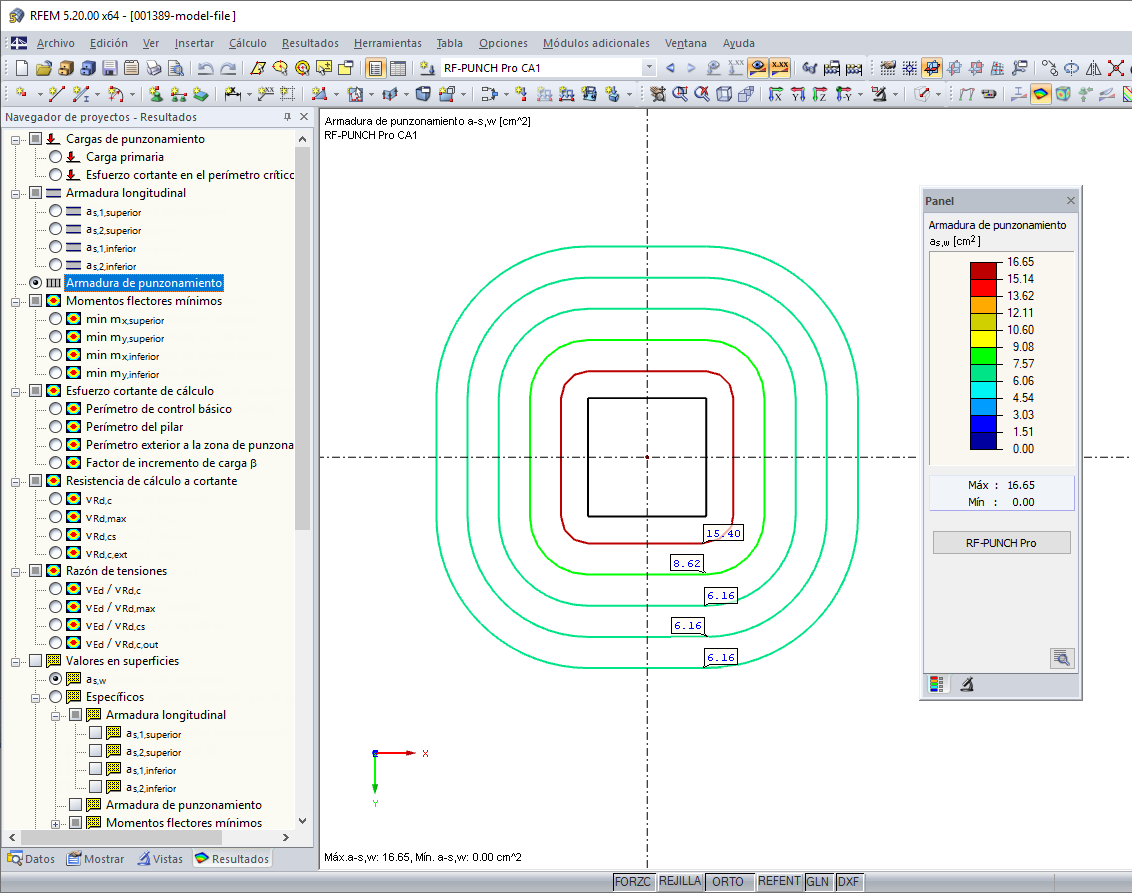Select the Factor de incremento de carga β option
Screen dimensions: 1132x893
(56, 463)
